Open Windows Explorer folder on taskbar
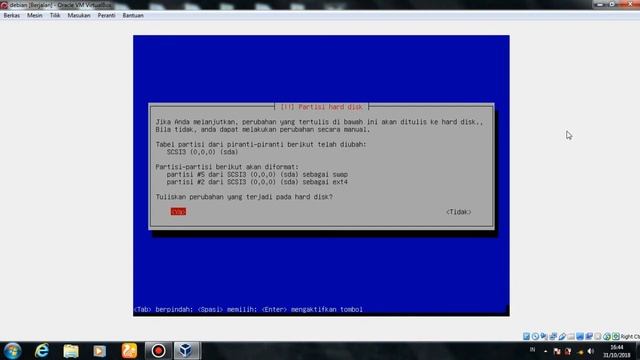 click(71, 351)
